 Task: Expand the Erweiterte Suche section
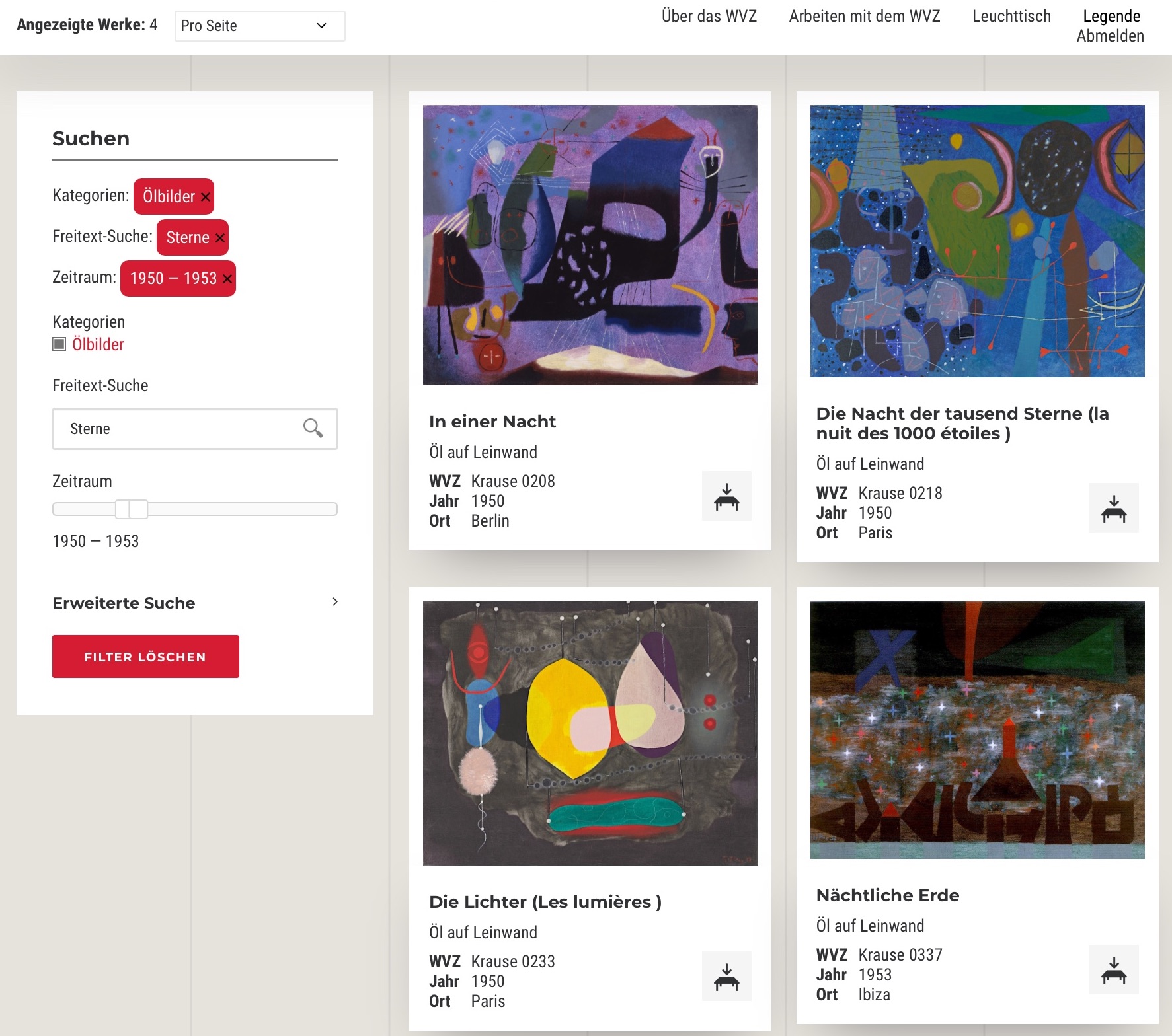[x=194, y=603]
